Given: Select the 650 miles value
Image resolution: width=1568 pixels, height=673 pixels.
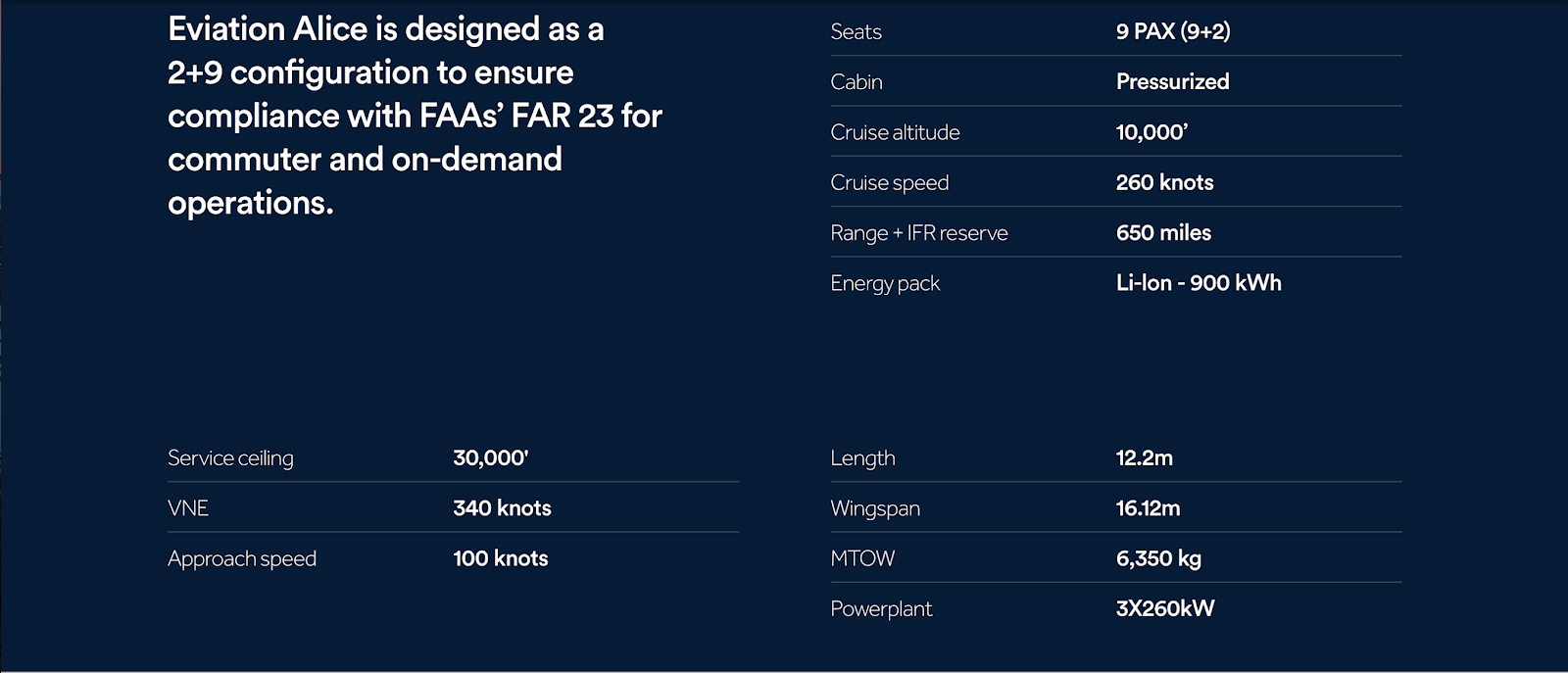Looking at the screenshot, I should coord(1163,233).
